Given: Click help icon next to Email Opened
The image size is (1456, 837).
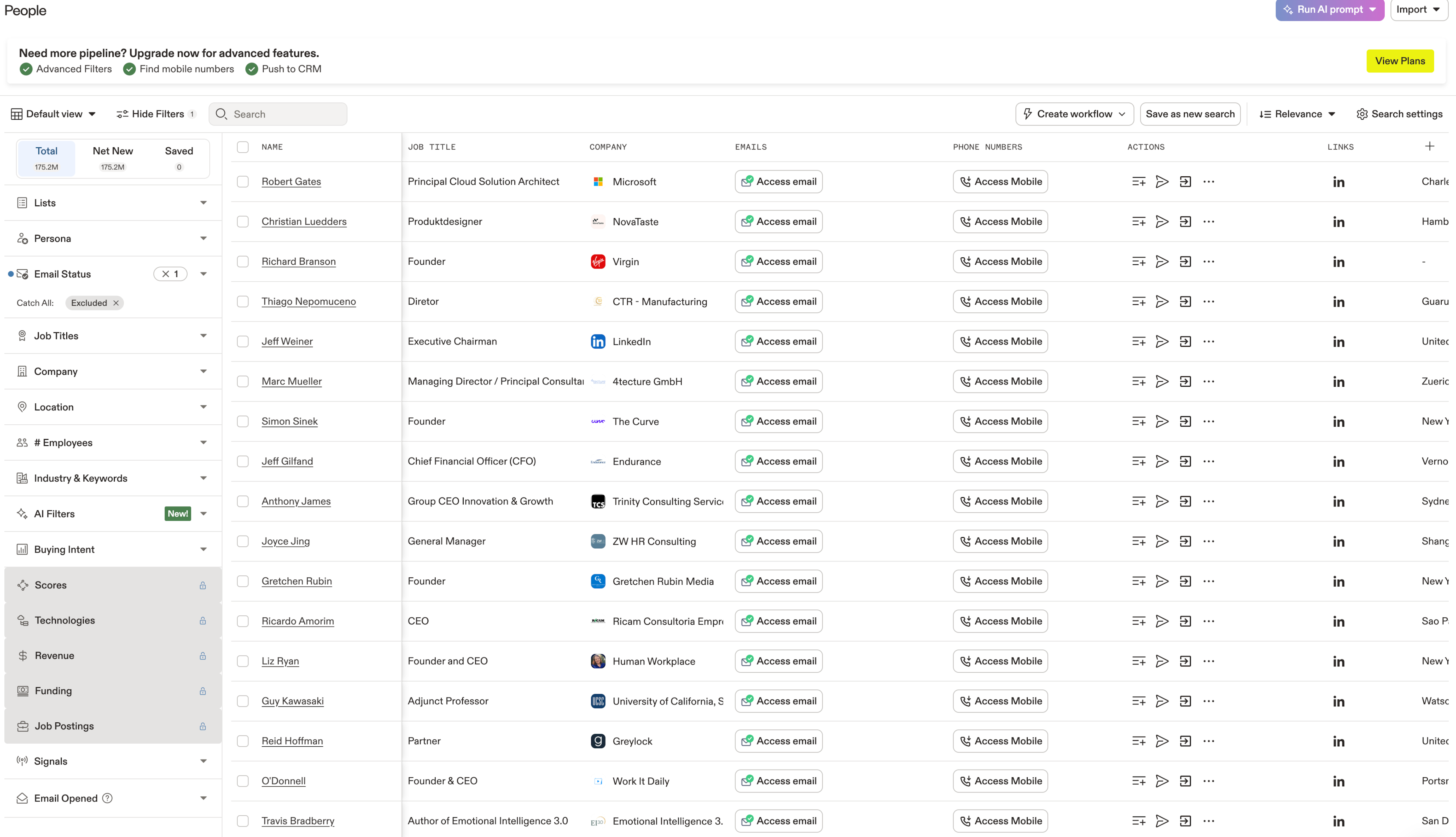Looking at the screenshot, I should tap(107, 798).
